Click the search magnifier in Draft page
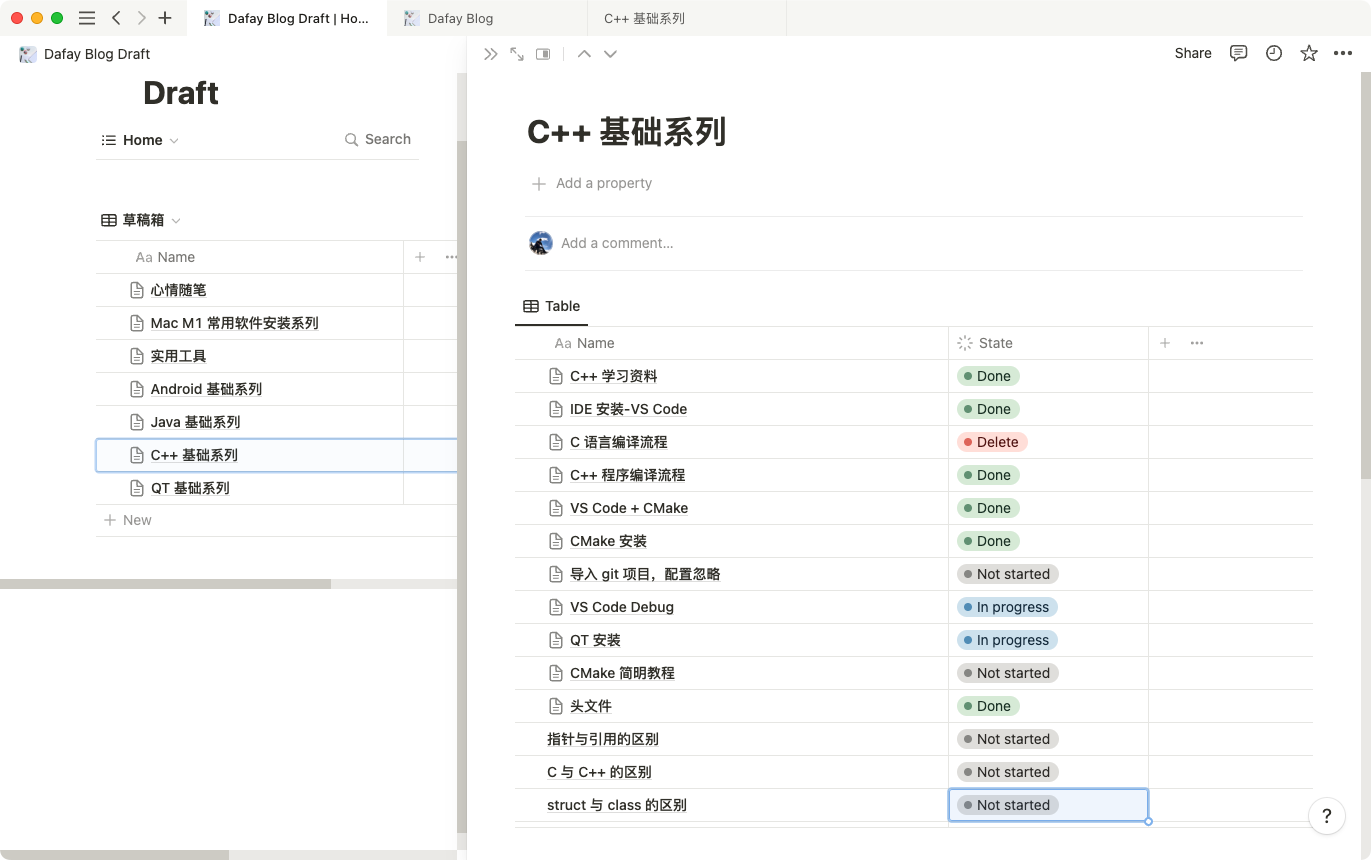Viewport: 1371px width, 860px height. [x=351, y=140]
